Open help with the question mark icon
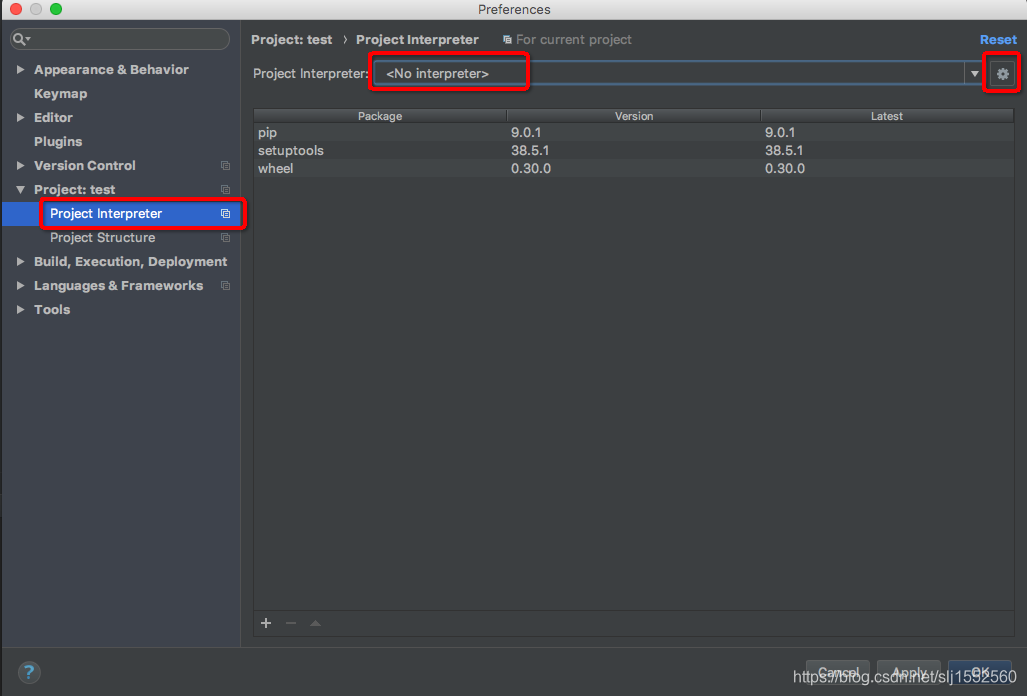Viewport: 1027px width, 696px height. (29, 672)
